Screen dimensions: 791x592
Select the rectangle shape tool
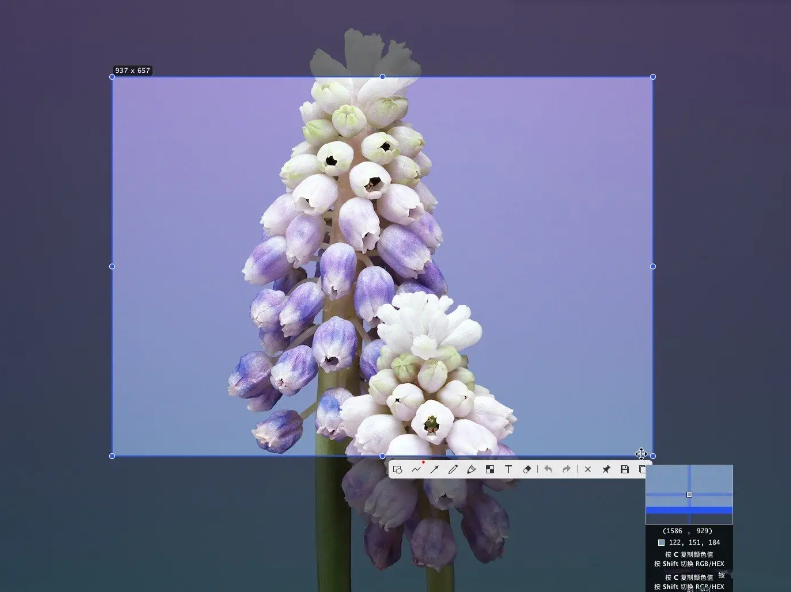pos(398,469)
